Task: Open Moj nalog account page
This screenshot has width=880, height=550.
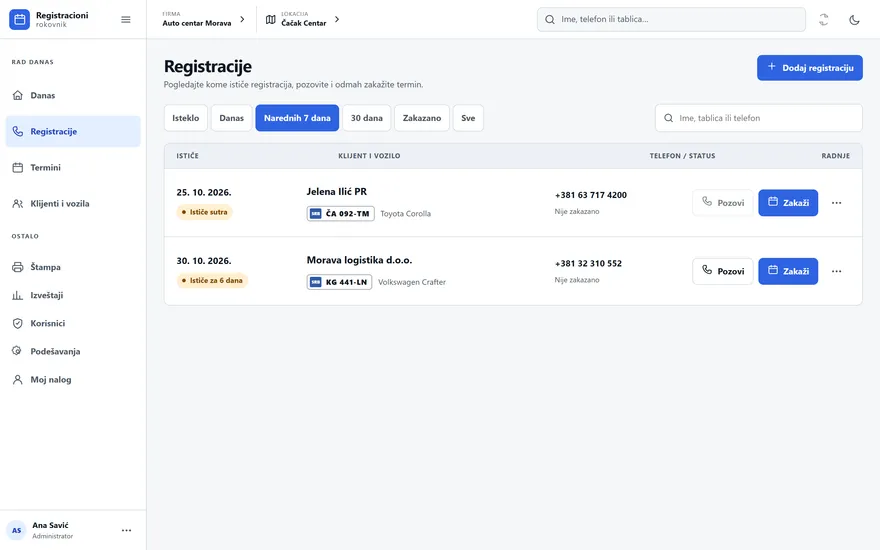Action: (73, 379)
